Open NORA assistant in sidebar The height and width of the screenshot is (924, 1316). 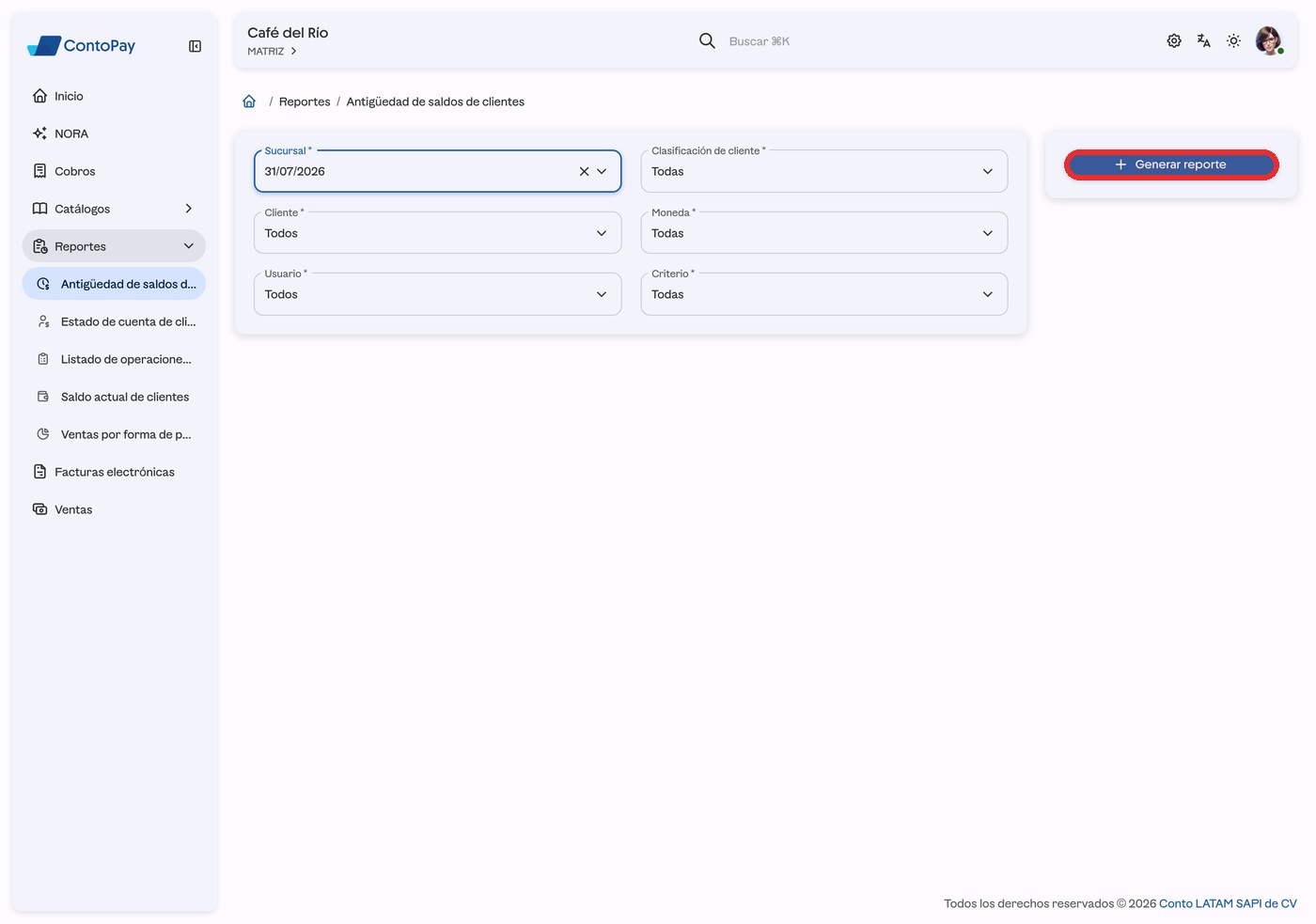pos(114,133)
